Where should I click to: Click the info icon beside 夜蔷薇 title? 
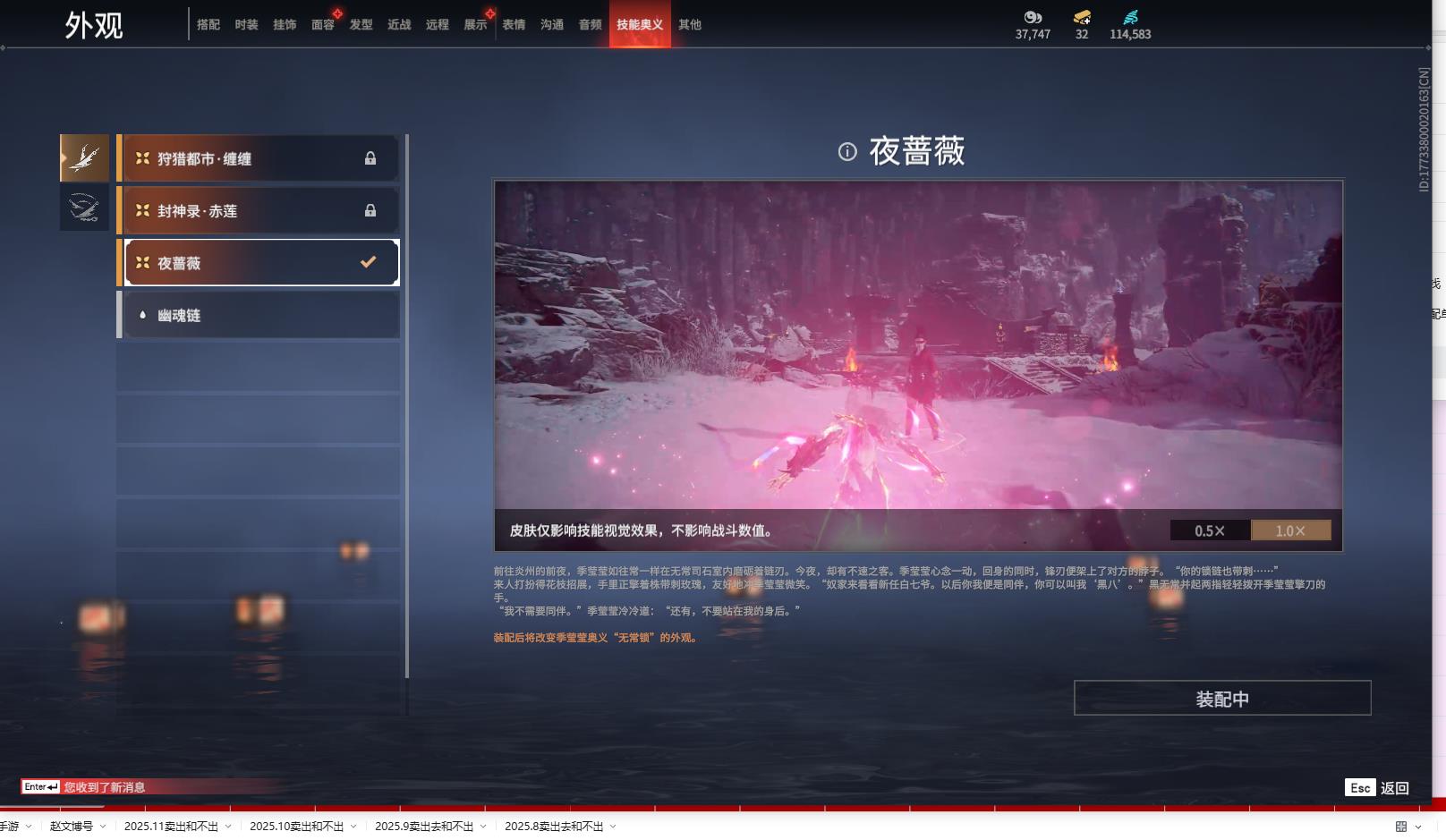[x=846, y=152]
